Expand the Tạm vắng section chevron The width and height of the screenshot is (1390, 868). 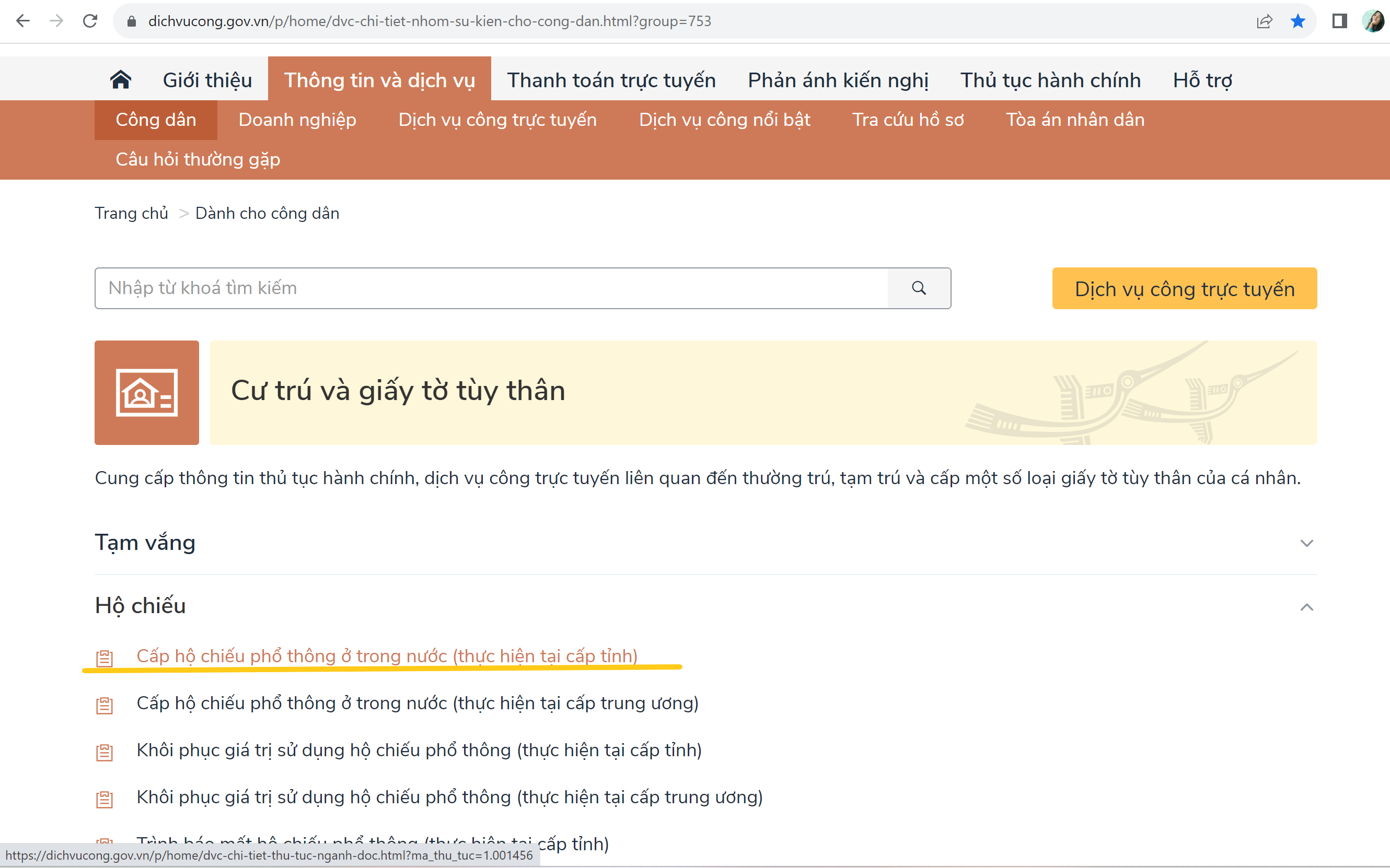pos(1306,543)
